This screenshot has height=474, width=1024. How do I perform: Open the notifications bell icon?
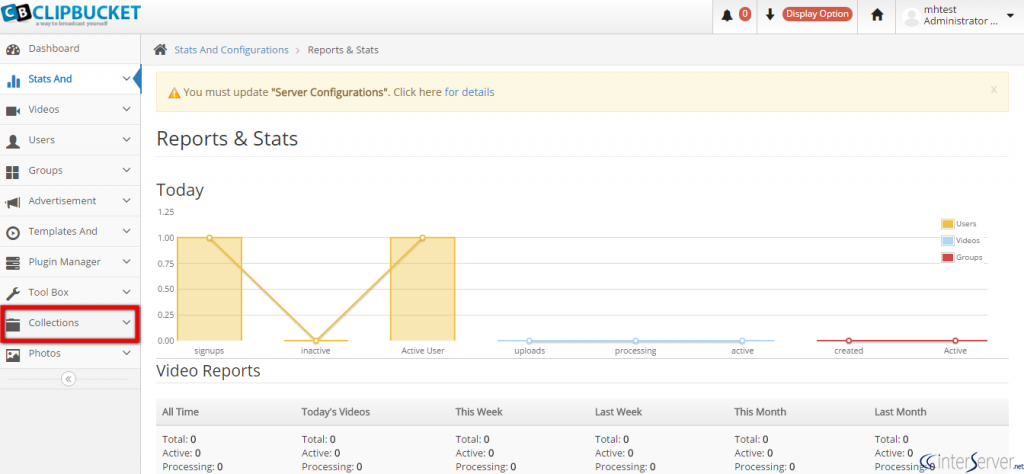pyautogui.click(x=727, y=15)
